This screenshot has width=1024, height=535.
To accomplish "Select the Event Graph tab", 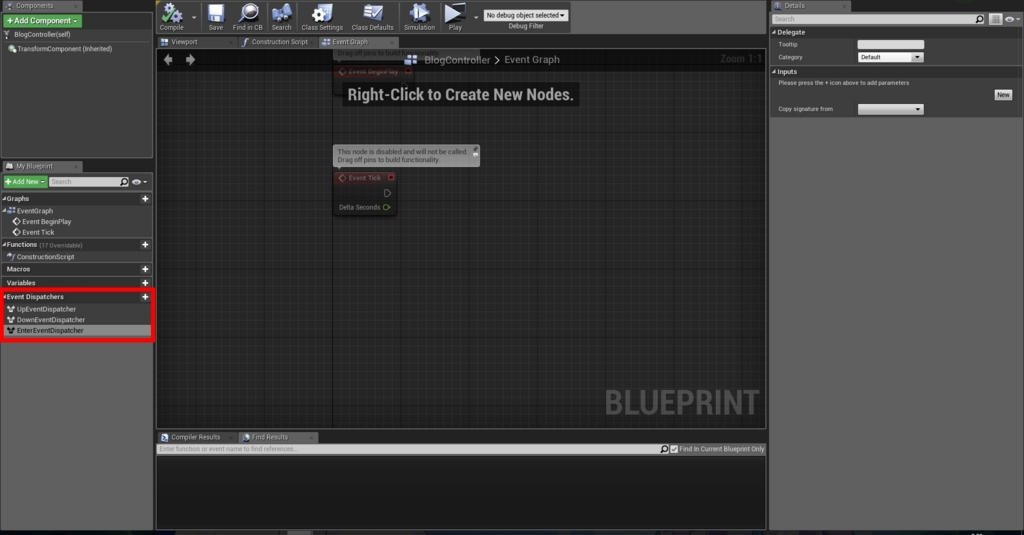I will click(358, 42).
